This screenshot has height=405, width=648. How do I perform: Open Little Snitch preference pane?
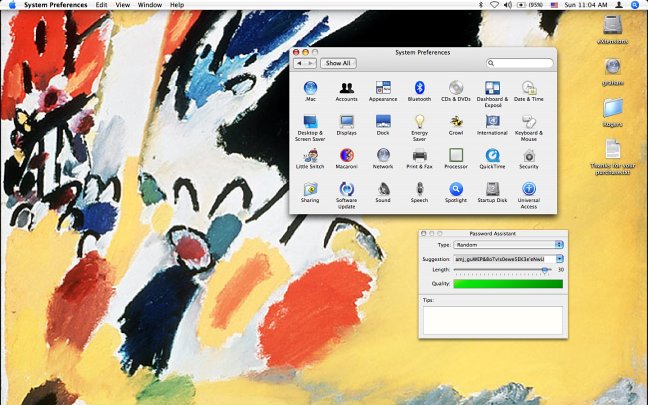(x=310, y=159)
